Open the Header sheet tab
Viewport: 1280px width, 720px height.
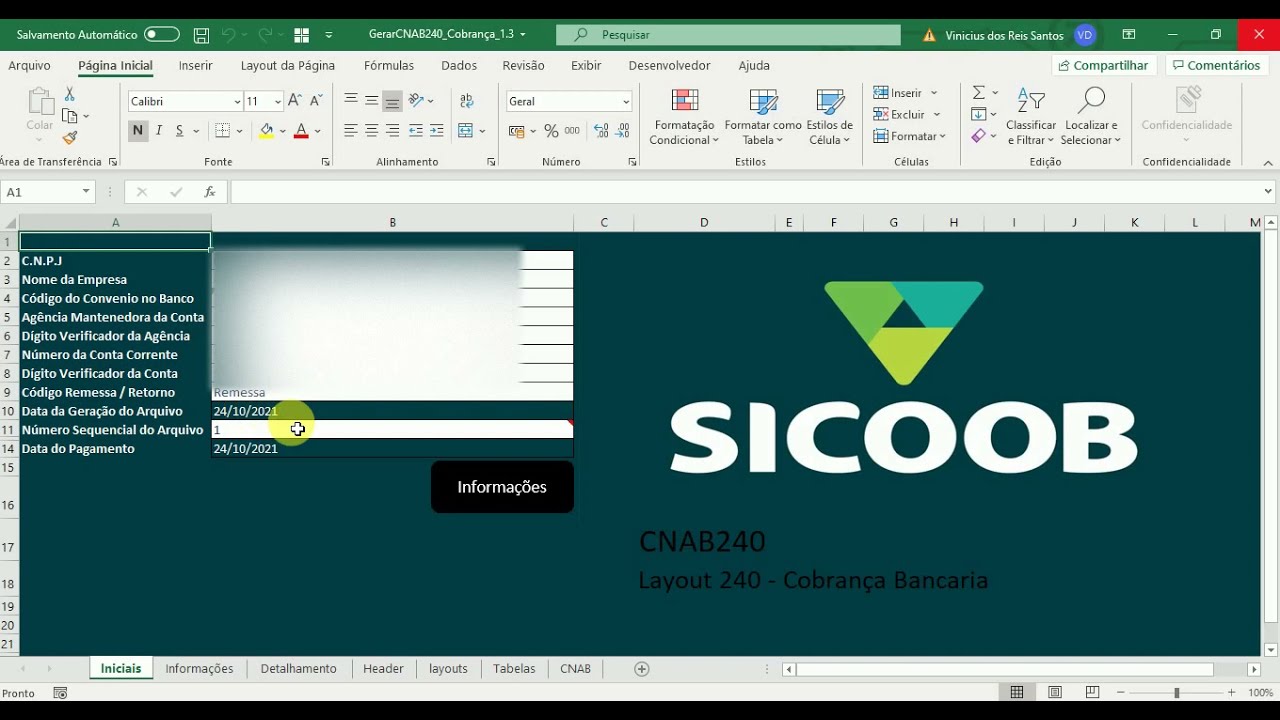(x=383, y=668)
